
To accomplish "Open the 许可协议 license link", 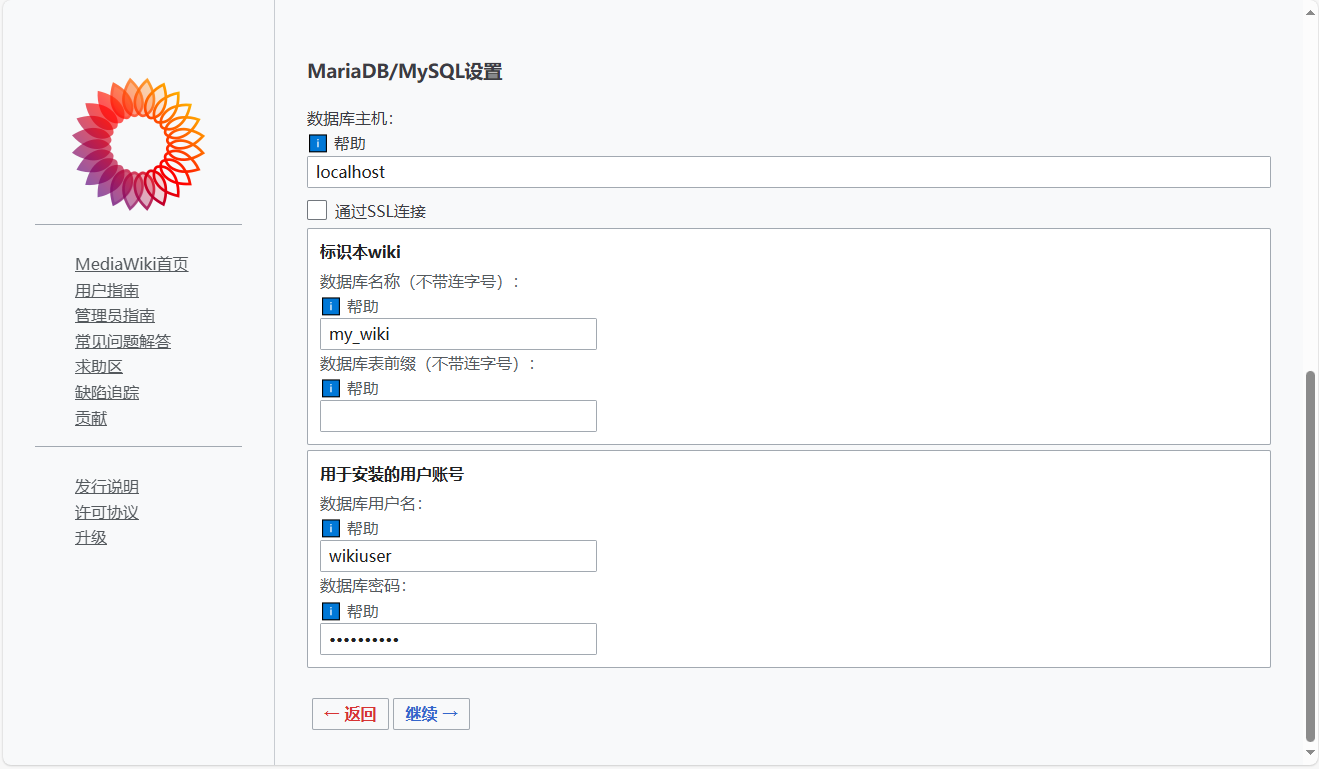I will tap(107, 512).
